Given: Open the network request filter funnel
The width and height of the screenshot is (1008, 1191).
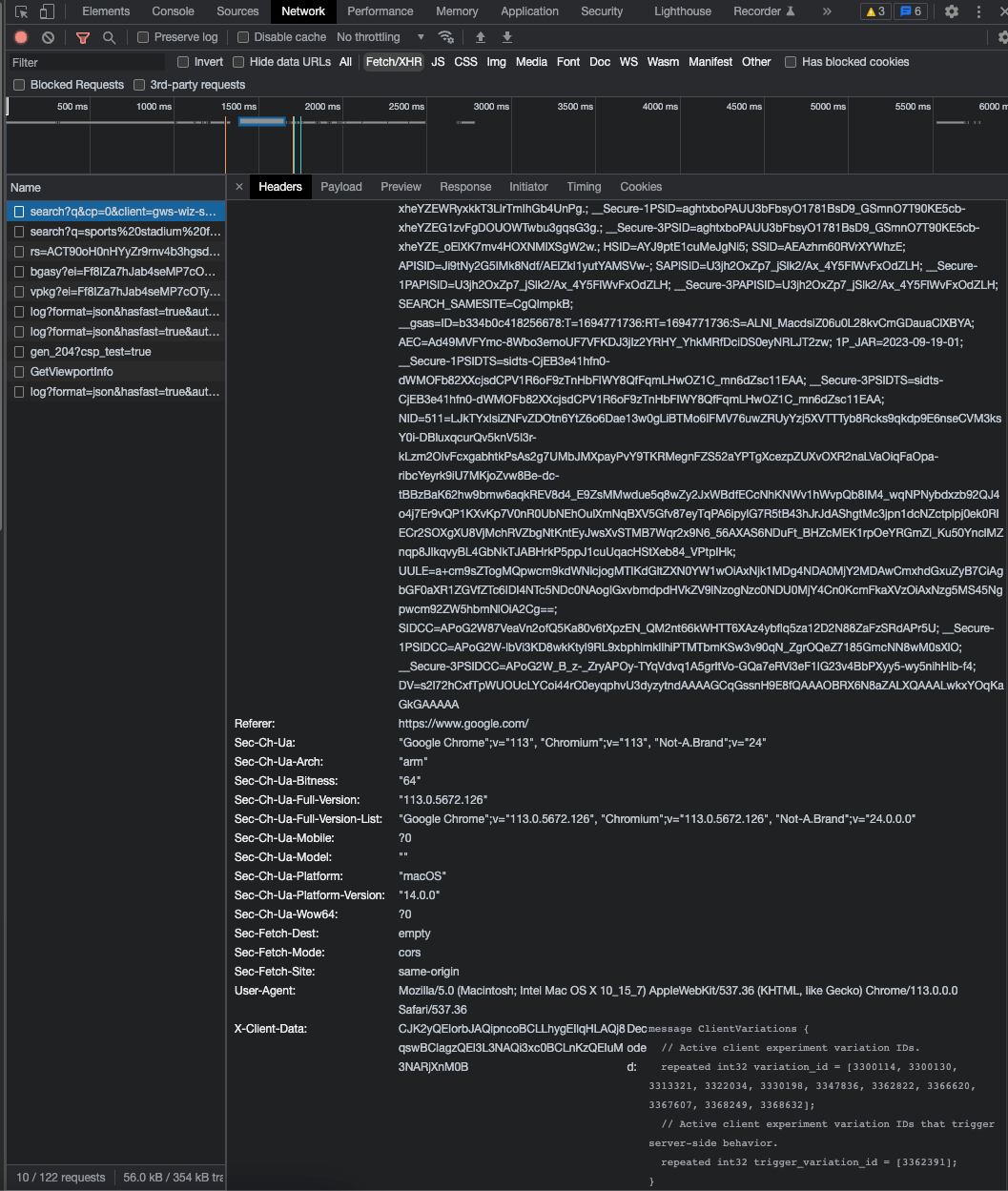Looking at the screenshot, I should click(83, 36).
